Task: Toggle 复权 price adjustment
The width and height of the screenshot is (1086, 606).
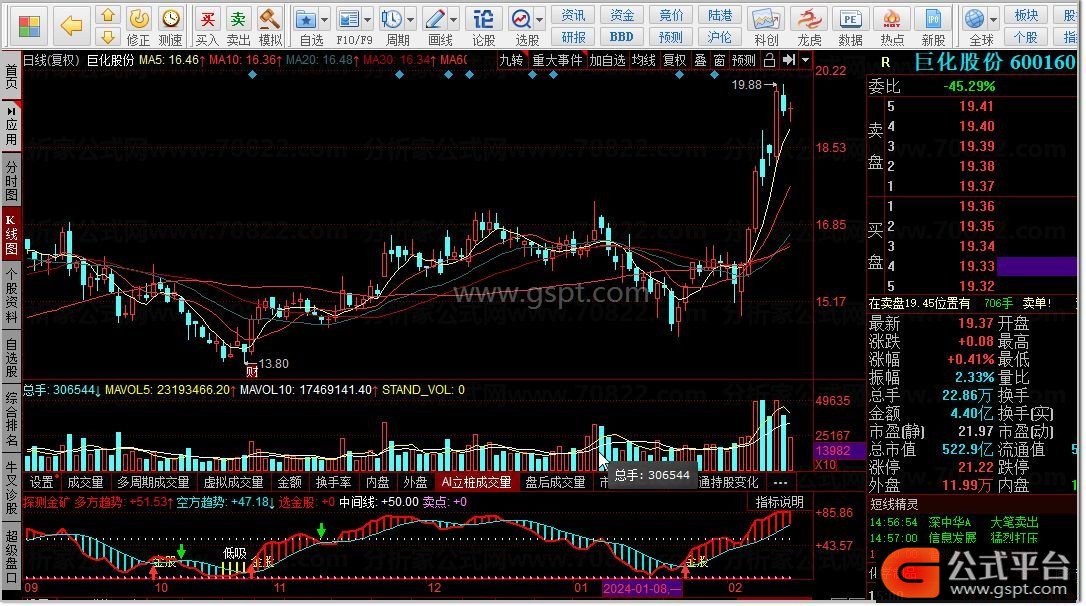Action: [674, 61]
